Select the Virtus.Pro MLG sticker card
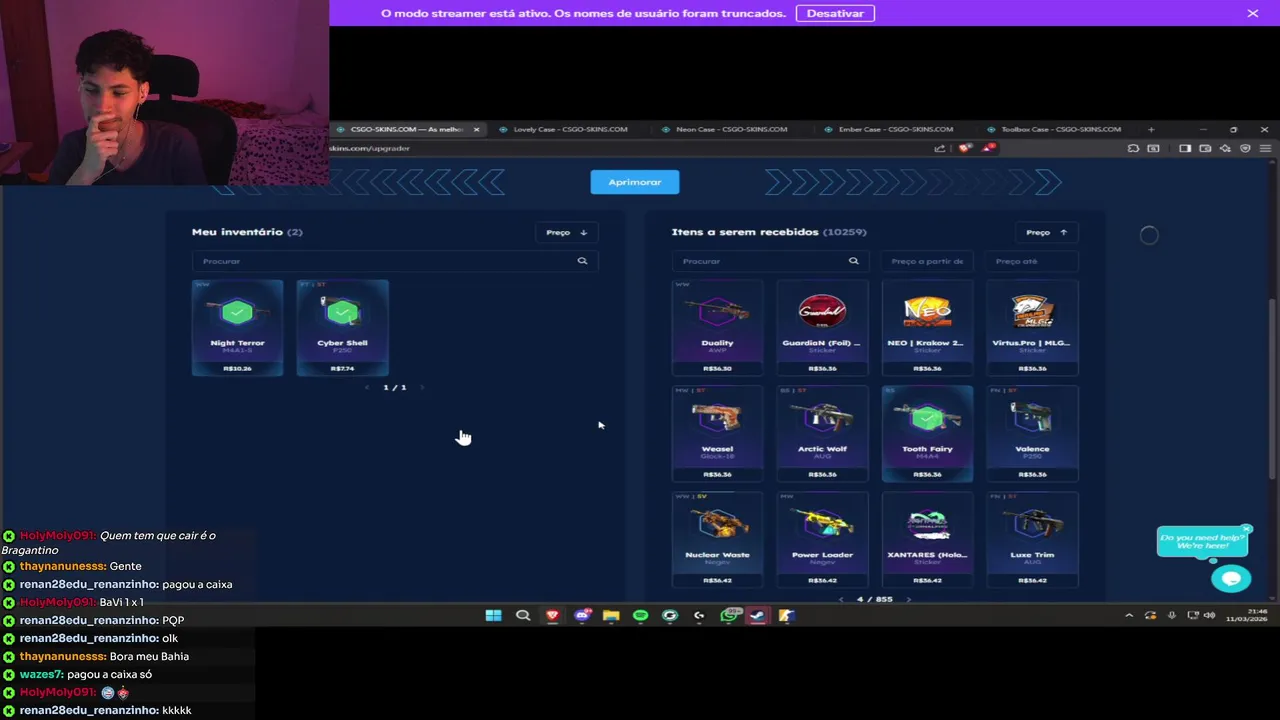 point(1032,328)
